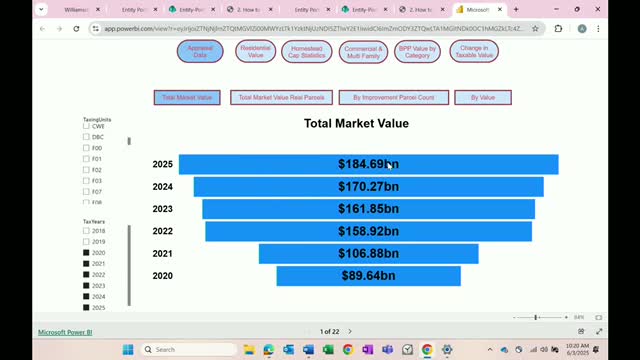The image size is (640, 360).
Task: Check the 2019 tax year checkbox
Action: (86, 242)
